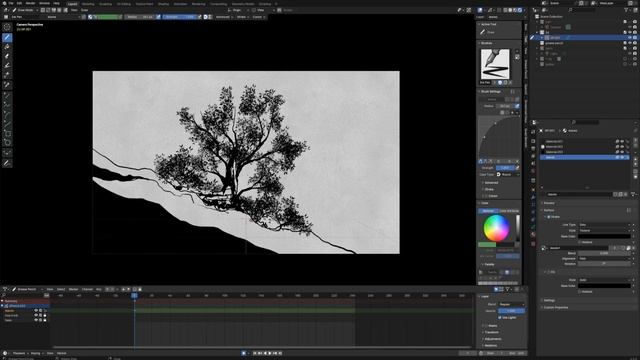Open the outliner filter options icon
The width and height of the screenshot is (640, 360).
point(627,10)
